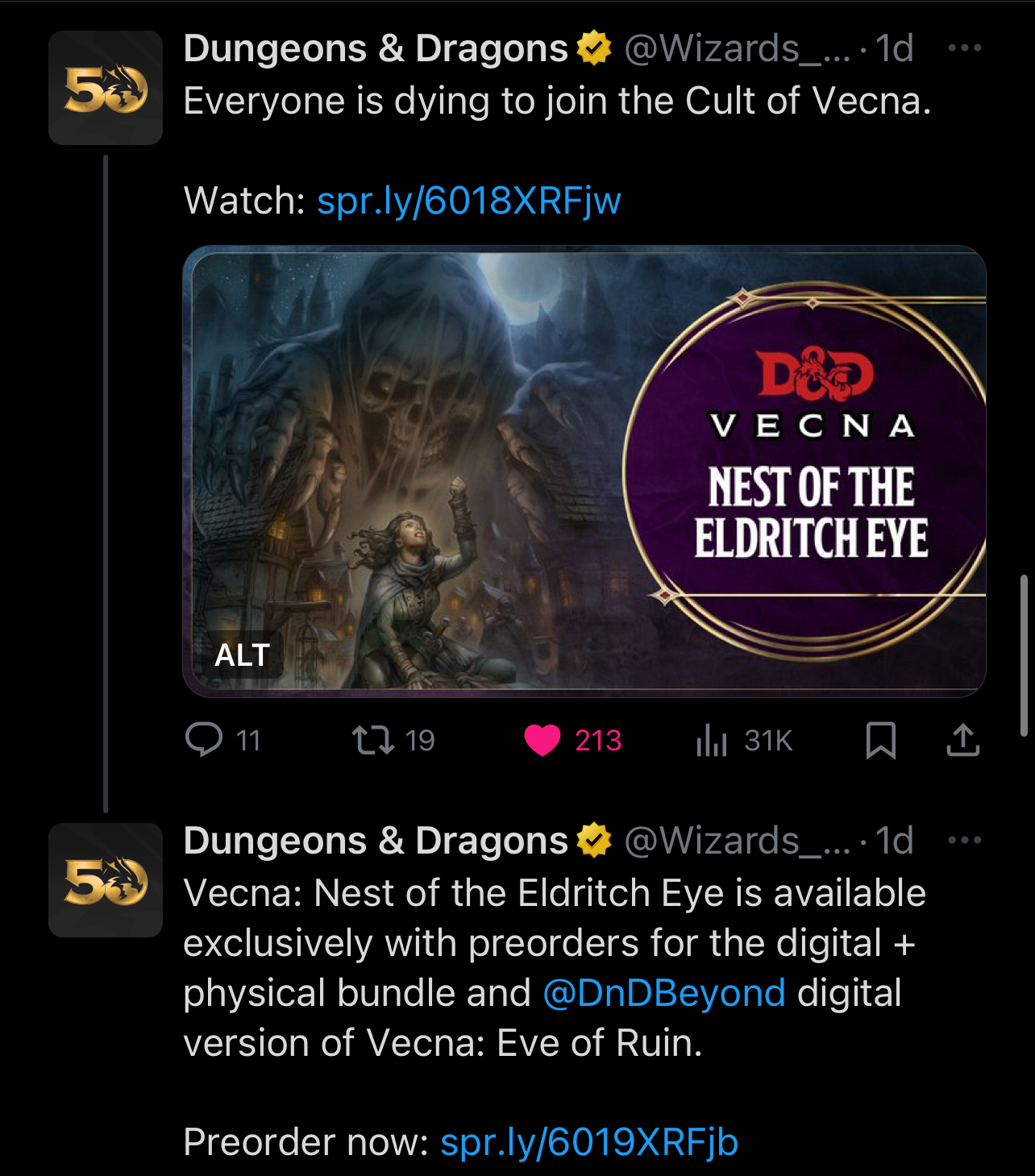Tap the verified badge on first tweet
The image size is (1035, 1176).
594,48
